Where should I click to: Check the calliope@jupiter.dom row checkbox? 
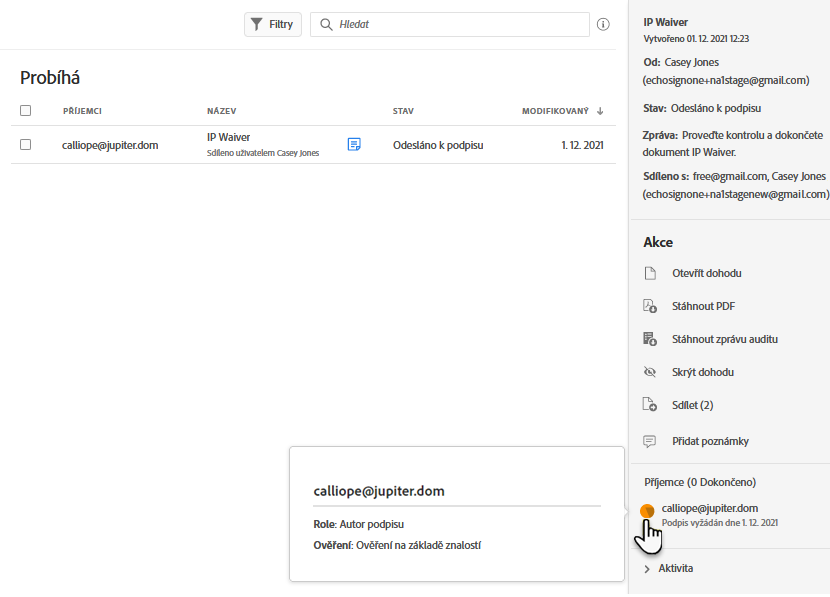25,144
